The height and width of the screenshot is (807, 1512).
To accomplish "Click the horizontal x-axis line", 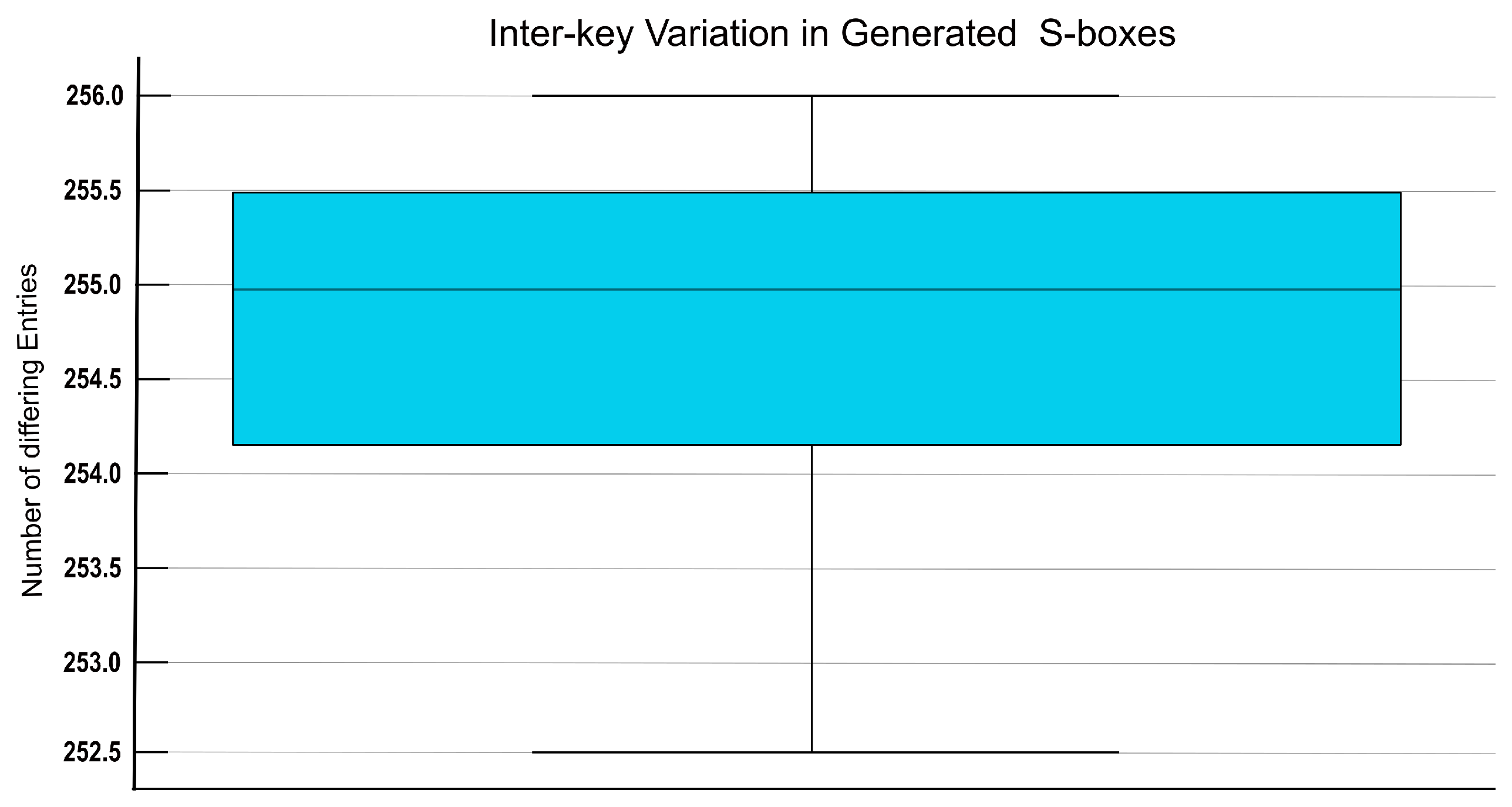I will [814, 789].
